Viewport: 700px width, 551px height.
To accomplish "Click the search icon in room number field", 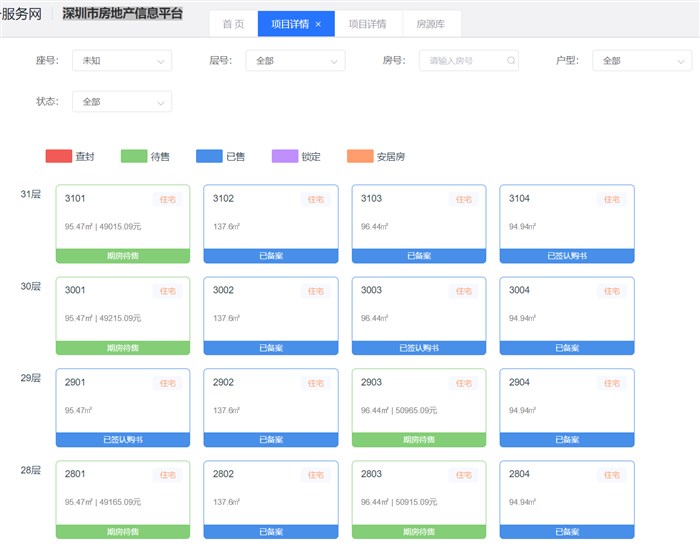I will coord(511,61).
